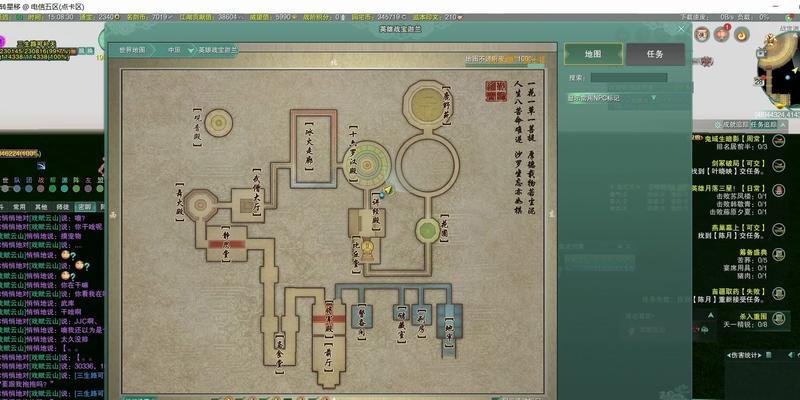Viewport: 800px width, 400px height.
Task: Collapse the quest tracker with the up arrow
Action: coord(782,124)
